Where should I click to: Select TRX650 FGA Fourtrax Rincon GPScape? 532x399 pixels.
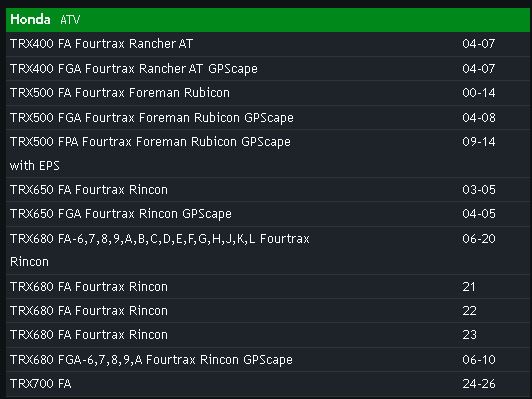[268, 214]
